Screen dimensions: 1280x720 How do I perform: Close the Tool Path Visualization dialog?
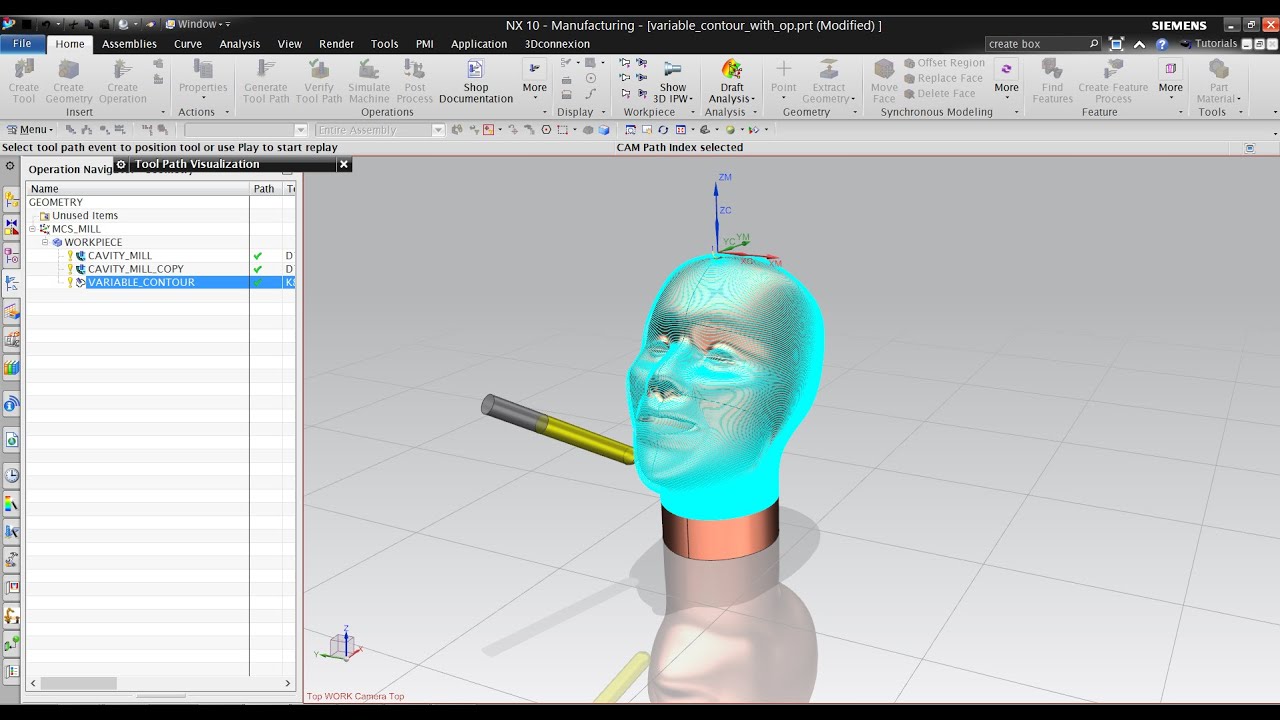[x=343, y=164]
